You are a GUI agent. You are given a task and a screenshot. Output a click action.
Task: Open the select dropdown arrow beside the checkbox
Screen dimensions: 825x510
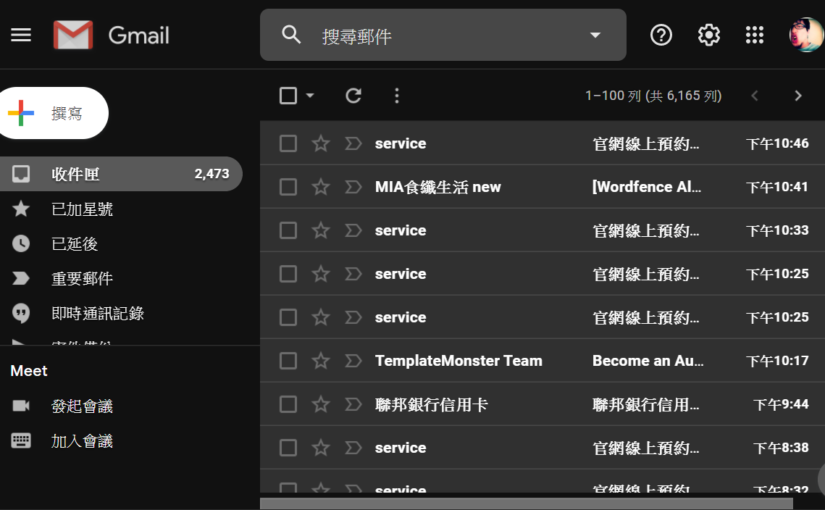(310, 96)
